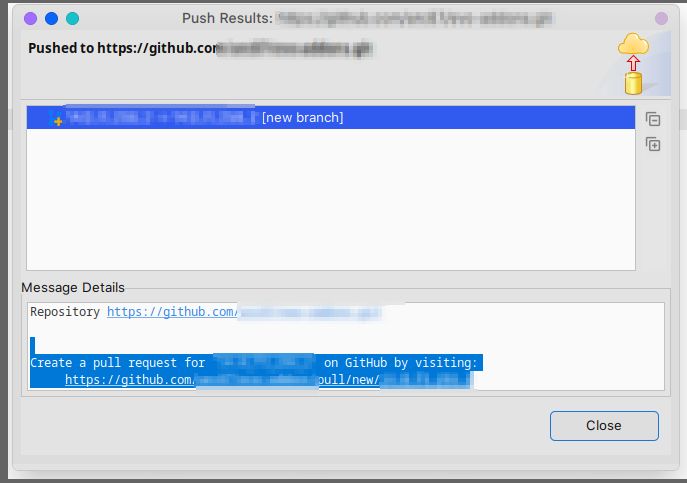
Task: Select the [new branch] result row
Action: pos(331,117)
